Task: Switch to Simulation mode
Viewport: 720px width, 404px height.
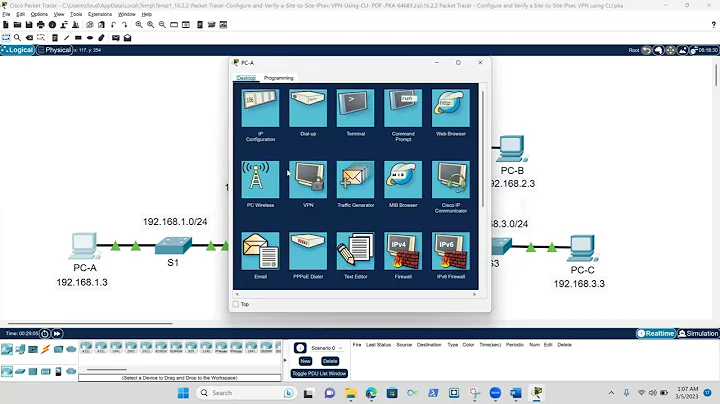Action: point(698,333)
